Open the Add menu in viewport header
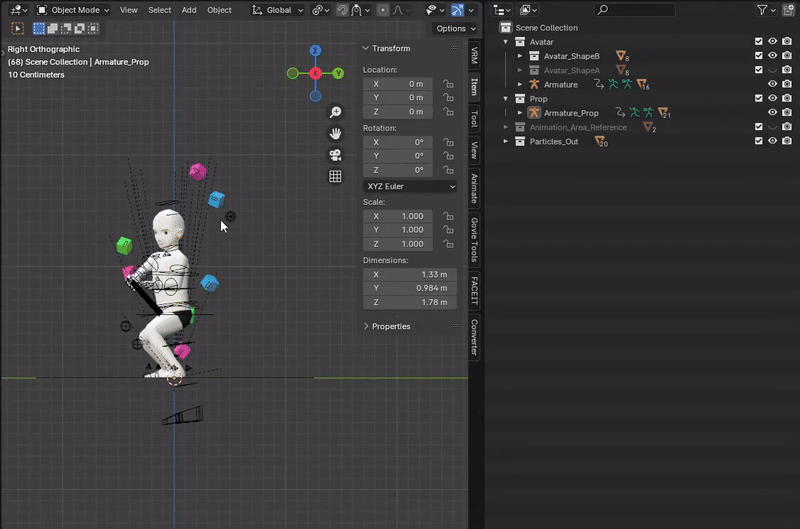This screenshot has height=529, width=800. (x=189, y=10)
